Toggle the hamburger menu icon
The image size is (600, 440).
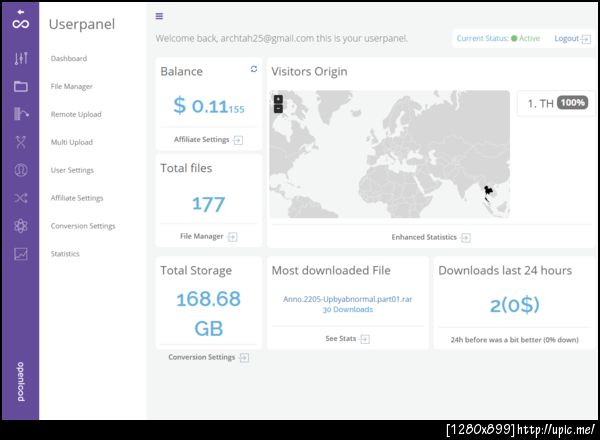(159, 16)
